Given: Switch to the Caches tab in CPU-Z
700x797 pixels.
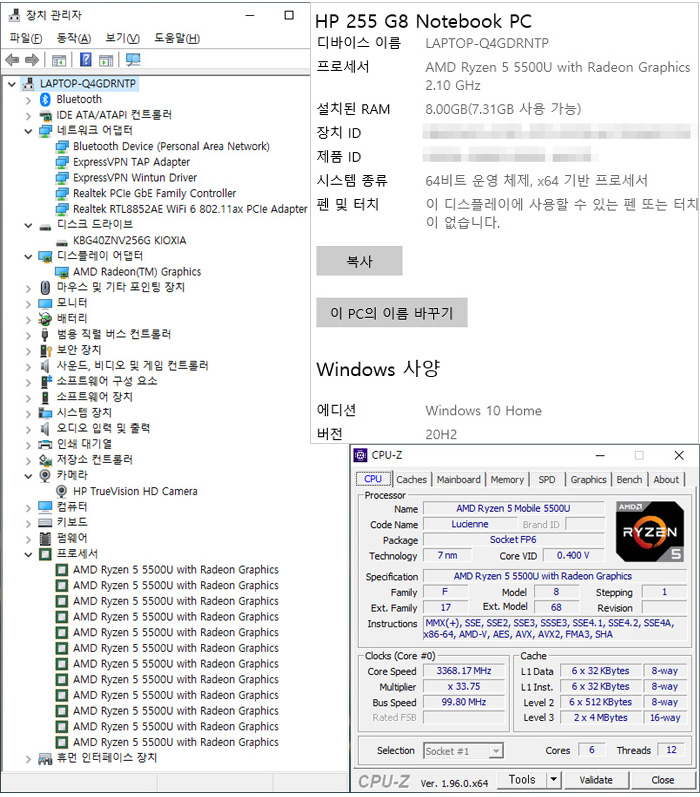Looking at the screenshot, I should [411, 480].
